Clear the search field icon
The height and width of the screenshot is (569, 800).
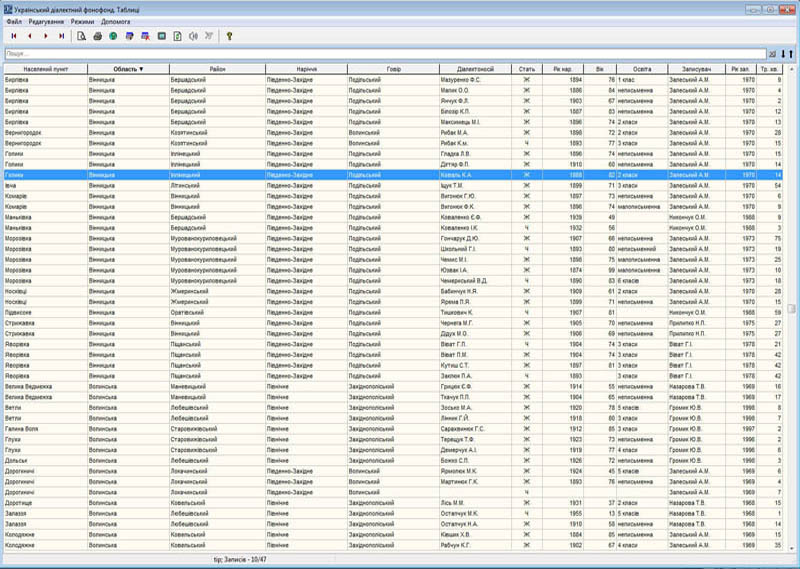pos(772,54)
